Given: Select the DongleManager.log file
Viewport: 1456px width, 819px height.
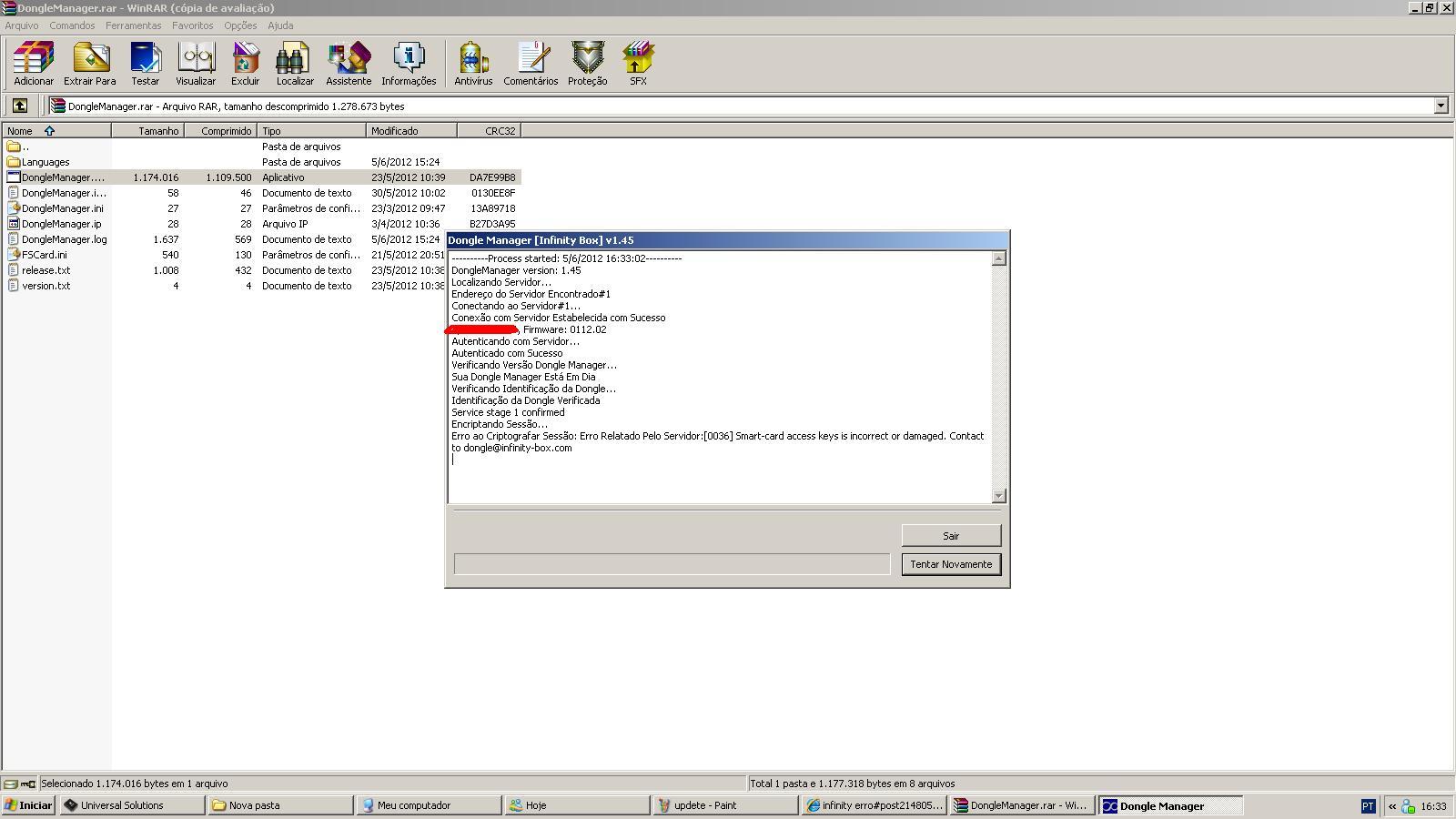Looking at the screenshot, I should click(x=57, y=239).
